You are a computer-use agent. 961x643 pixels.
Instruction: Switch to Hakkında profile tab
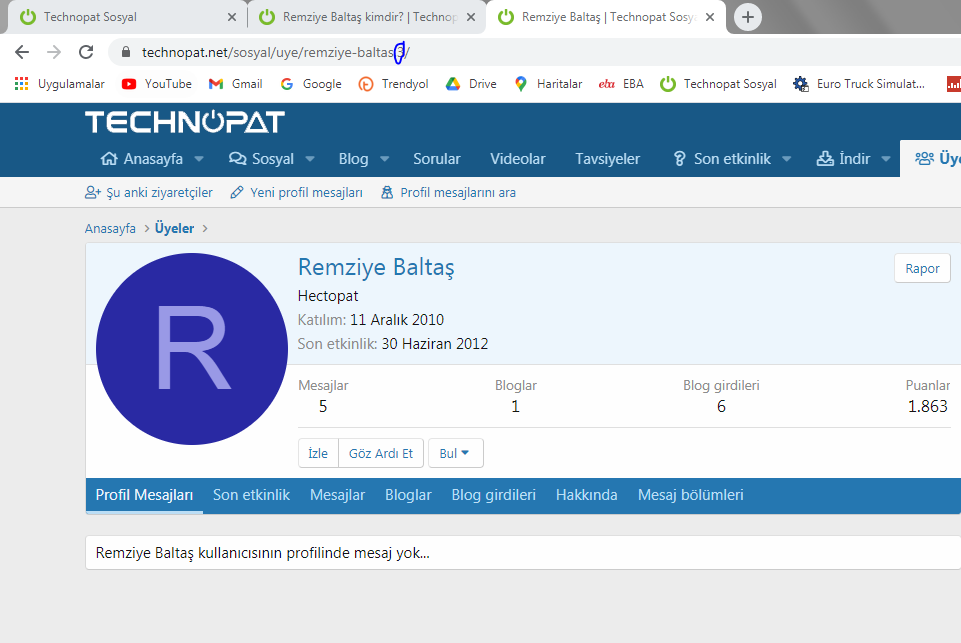[x=587, y=495]
